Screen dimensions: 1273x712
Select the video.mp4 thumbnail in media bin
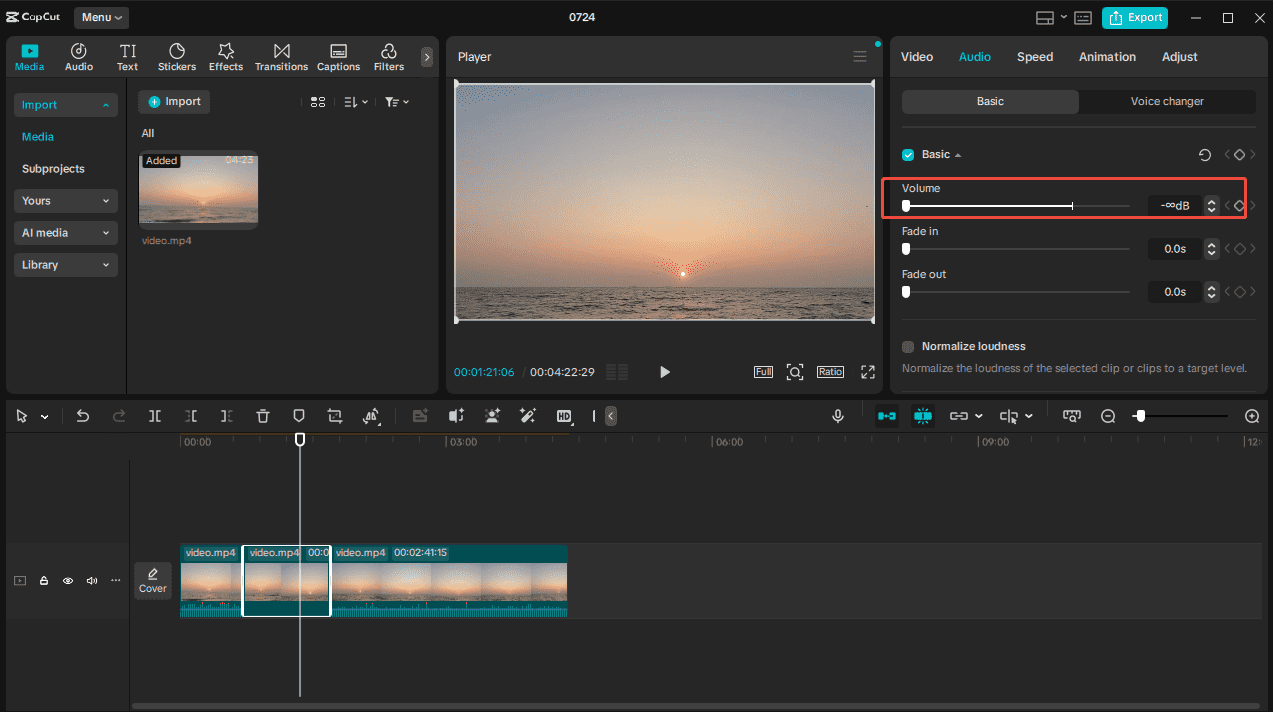click(198, 189)
